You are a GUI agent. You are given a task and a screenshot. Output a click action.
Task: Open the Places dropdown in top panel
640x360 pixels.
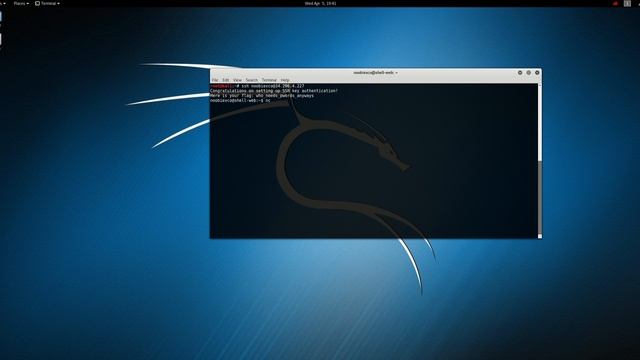tap(21, 3)
